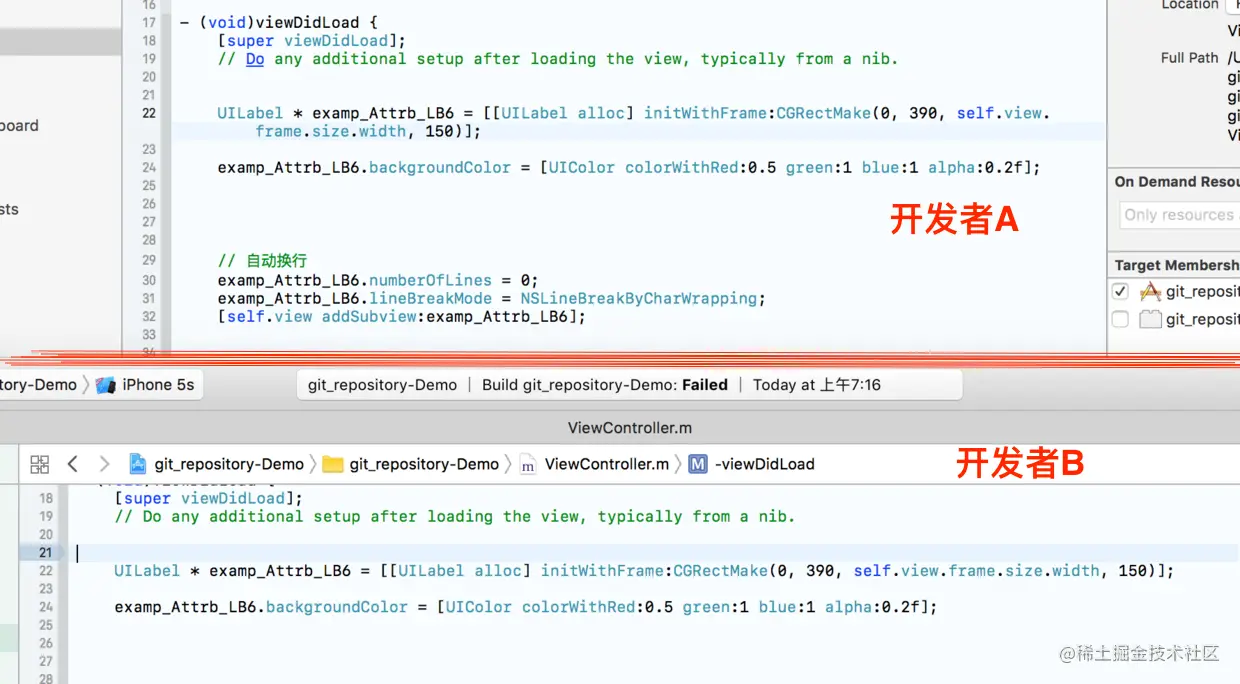Go forward with the jump bar chevron
The height and width of the screenshot is (684, 1240).
[x=104, y=464]
